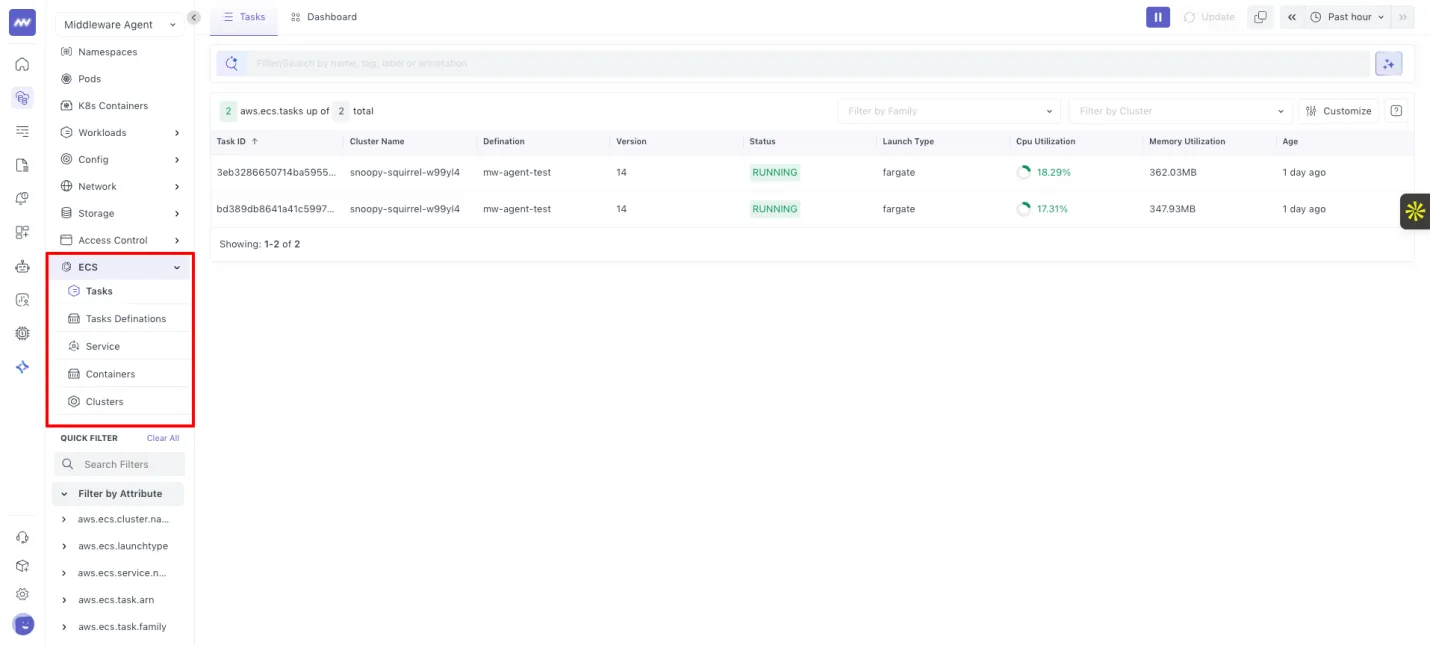Open the Filter by Cluster dropdown
Screen dimensions: 1430x645
pos(1181,111)
